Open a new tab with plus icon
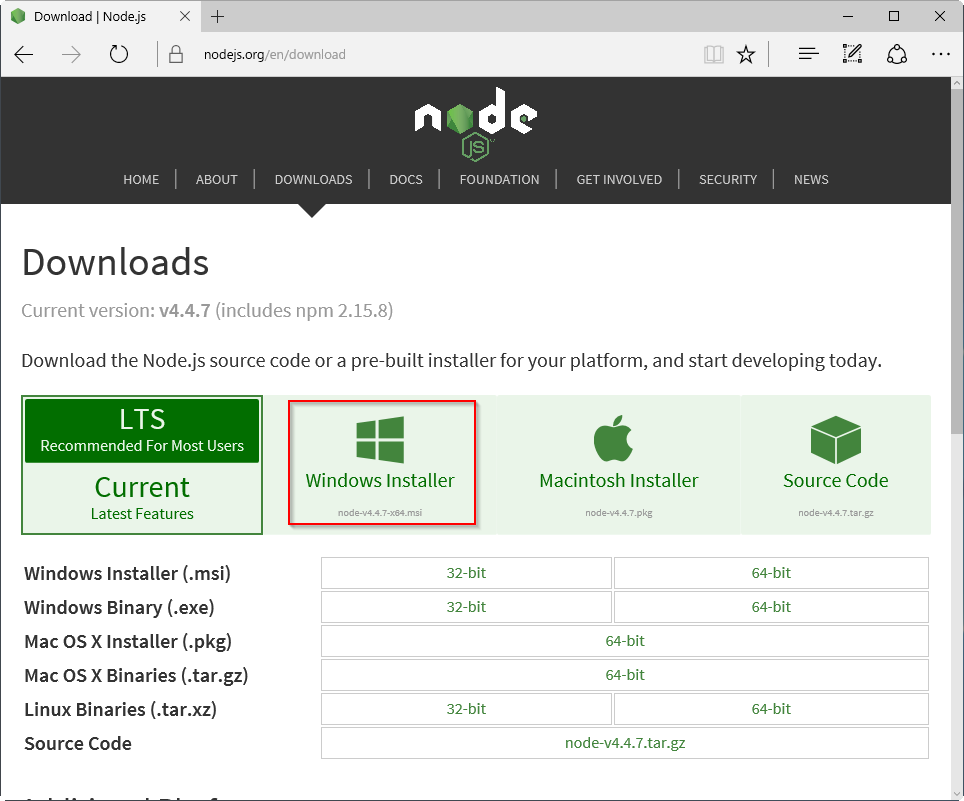This screenshot has height=801, width=964. [217, 17]
